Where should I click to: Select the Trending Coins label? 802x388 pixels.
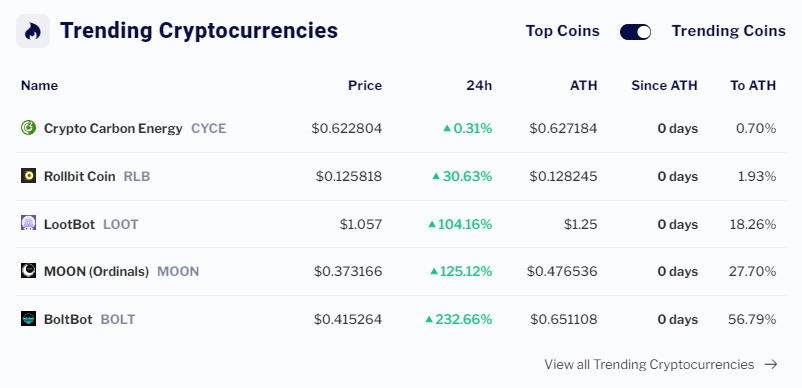coord(728,31)
